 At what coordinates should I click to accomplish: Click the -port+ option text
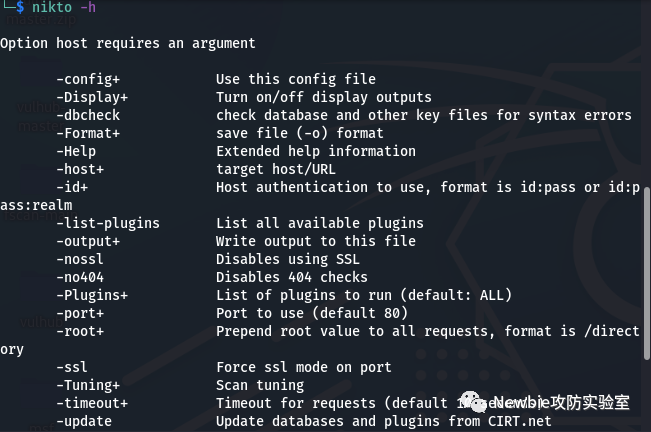[80, 313]
